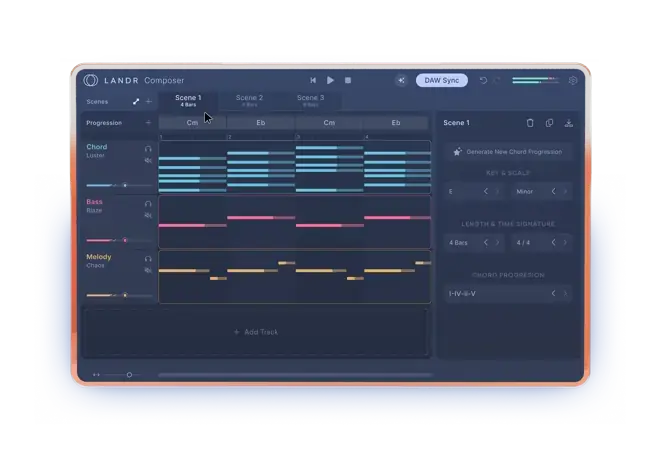
Task: Duplicate Scene 1 with the copy icon
Action: tap(549, 123)
